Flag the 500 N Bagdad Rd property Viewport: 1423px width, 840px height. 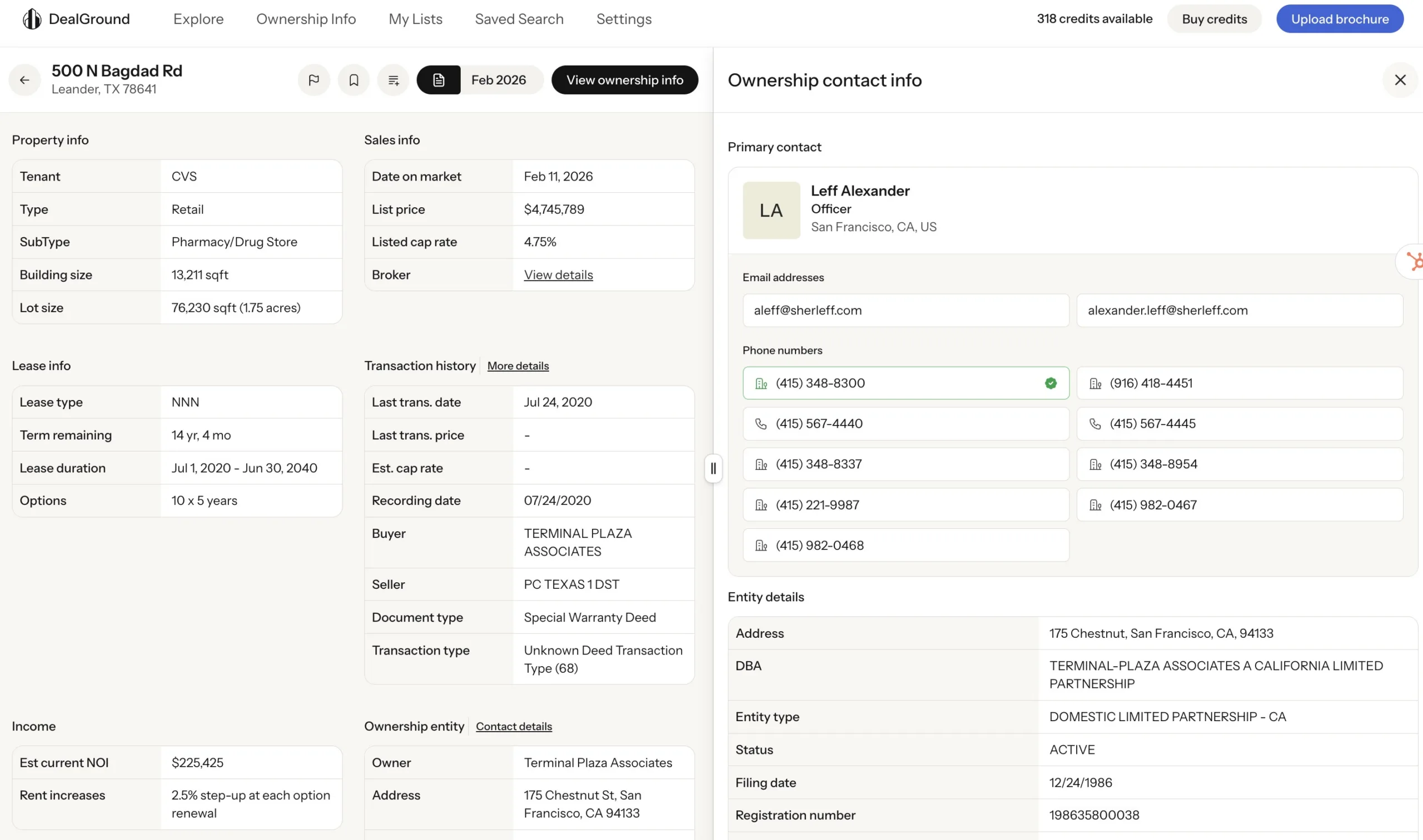314,80
